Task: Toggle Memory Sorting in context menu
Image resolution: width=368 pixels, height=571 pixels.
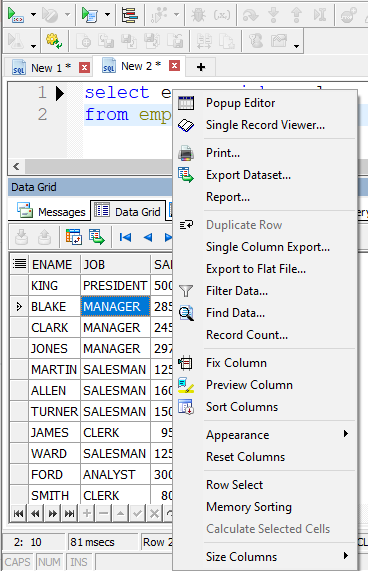Action: point(249,507)
